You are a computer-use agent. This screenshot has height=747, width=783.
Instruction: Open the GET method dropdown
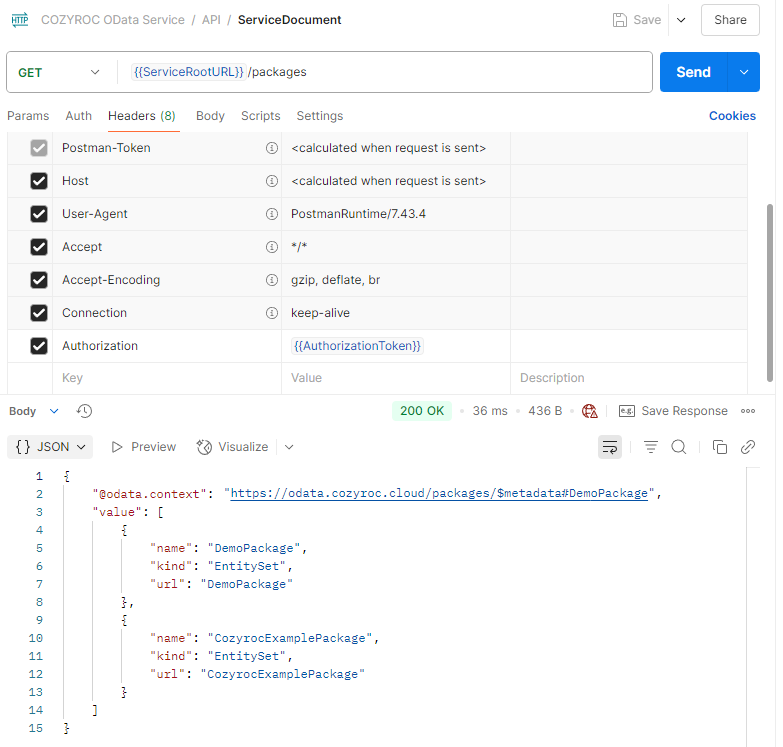pos(60,72)
